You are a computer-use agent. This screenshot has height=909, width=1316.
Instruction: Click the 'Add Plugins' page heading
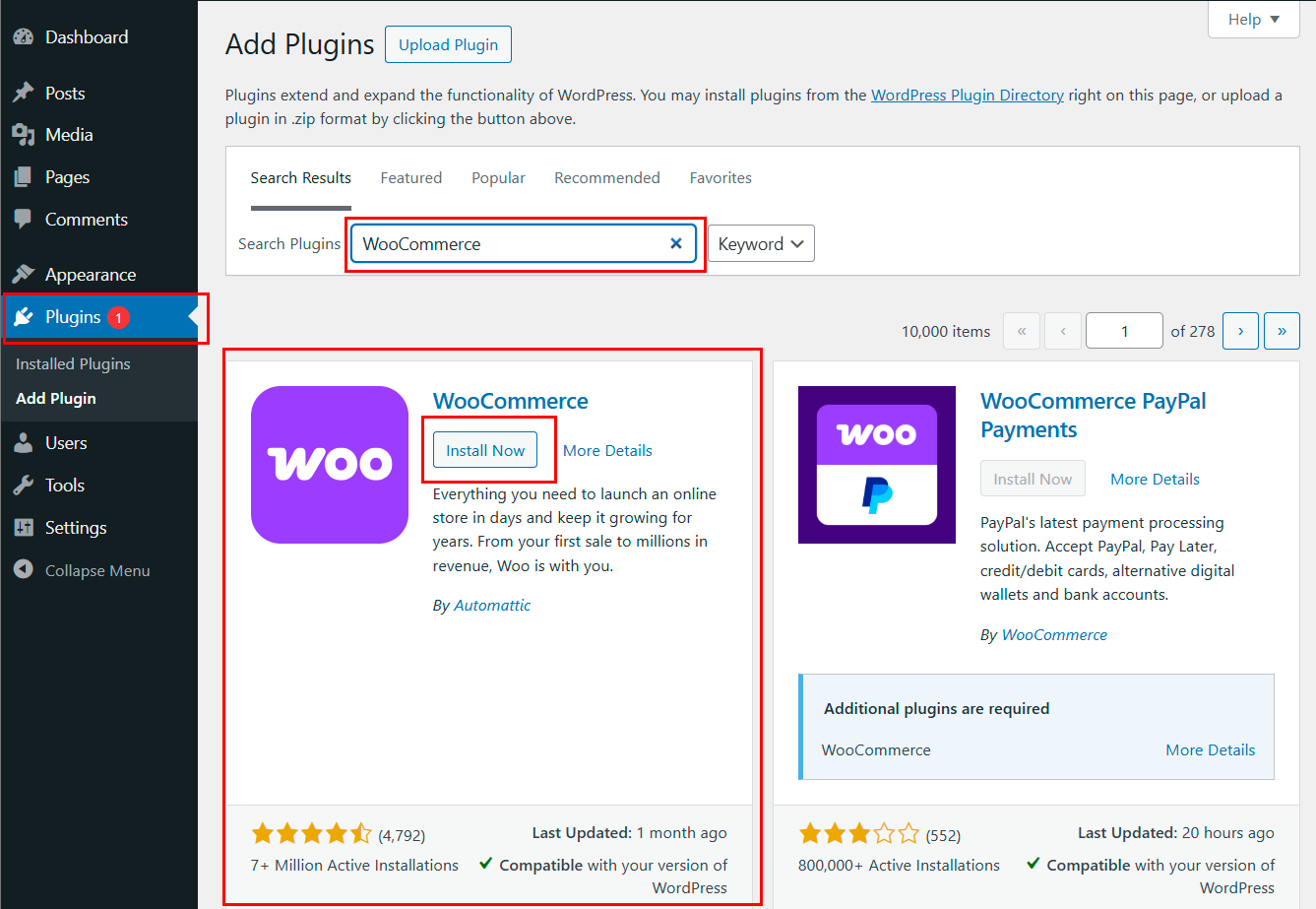300,44
